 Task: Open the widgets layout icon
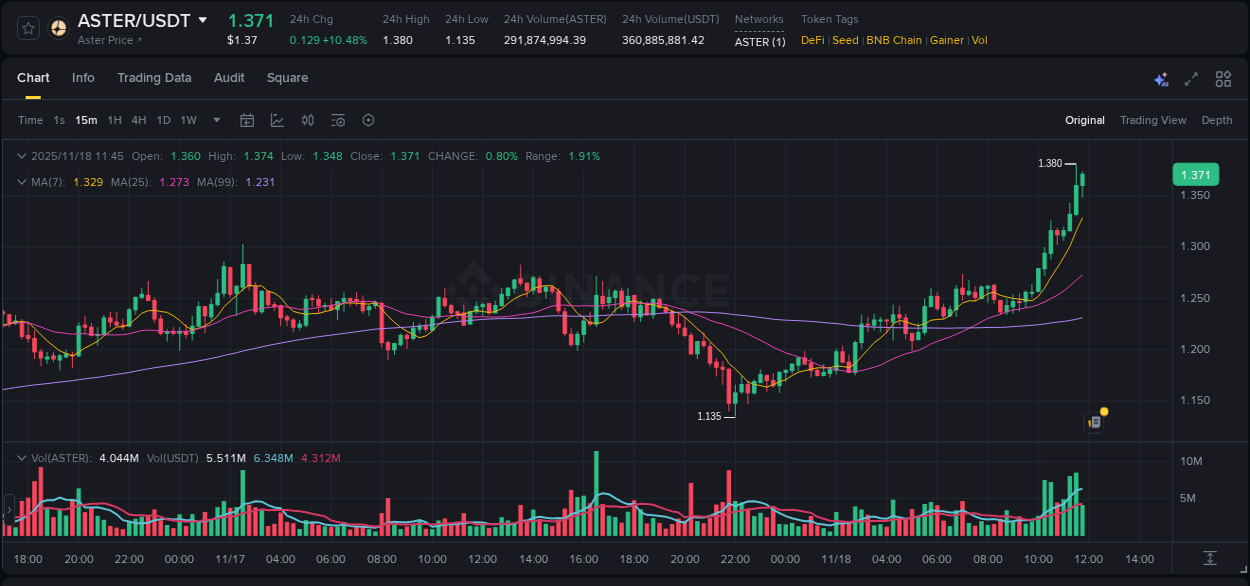tap(1223, 78)
